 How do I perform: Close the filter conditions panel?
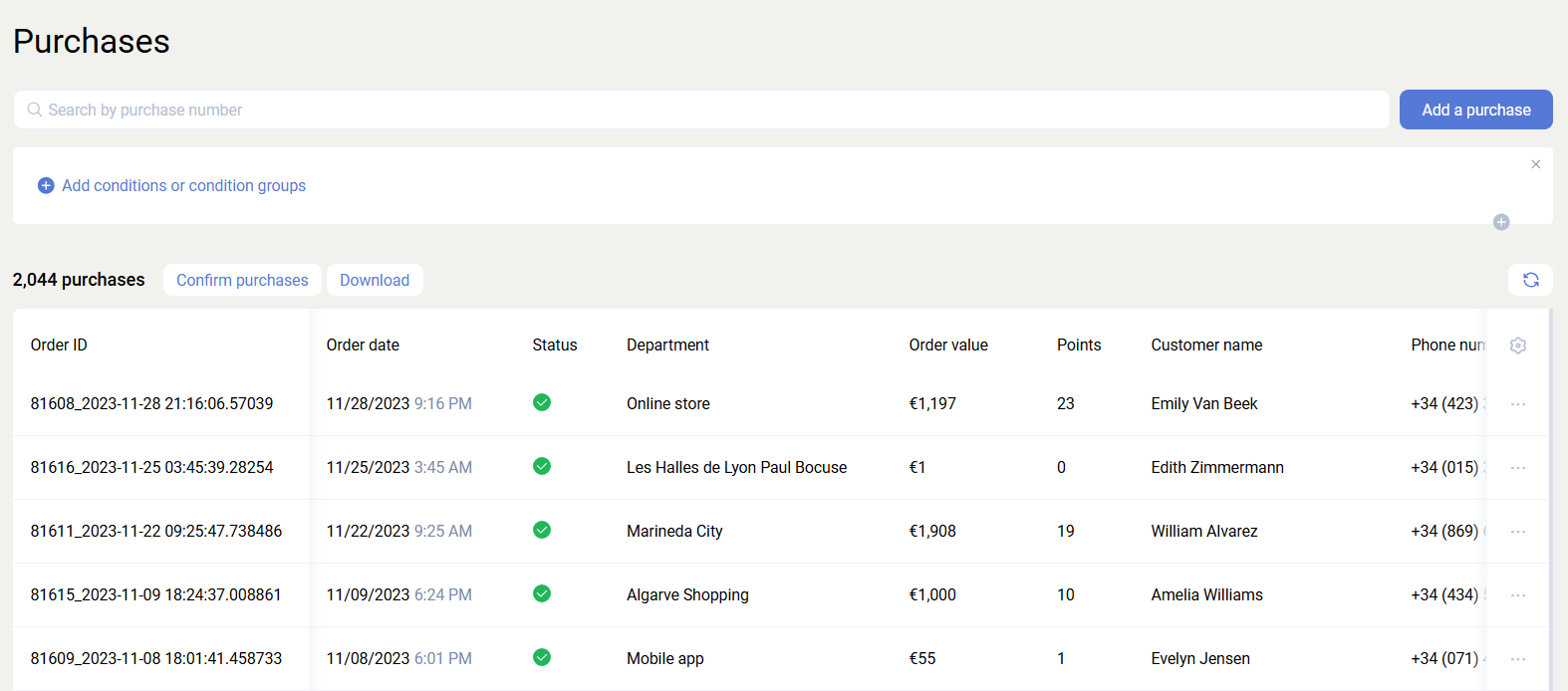1535,164
